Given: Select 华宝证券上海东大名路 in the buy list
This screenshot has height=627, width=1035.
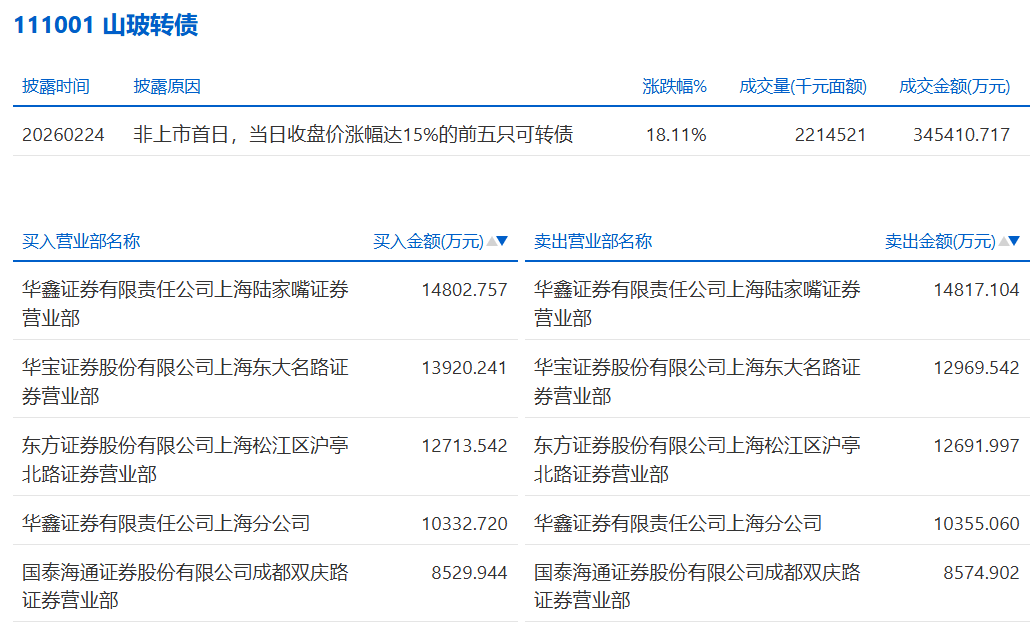Looking at the screenshot, I should (185, 381).
